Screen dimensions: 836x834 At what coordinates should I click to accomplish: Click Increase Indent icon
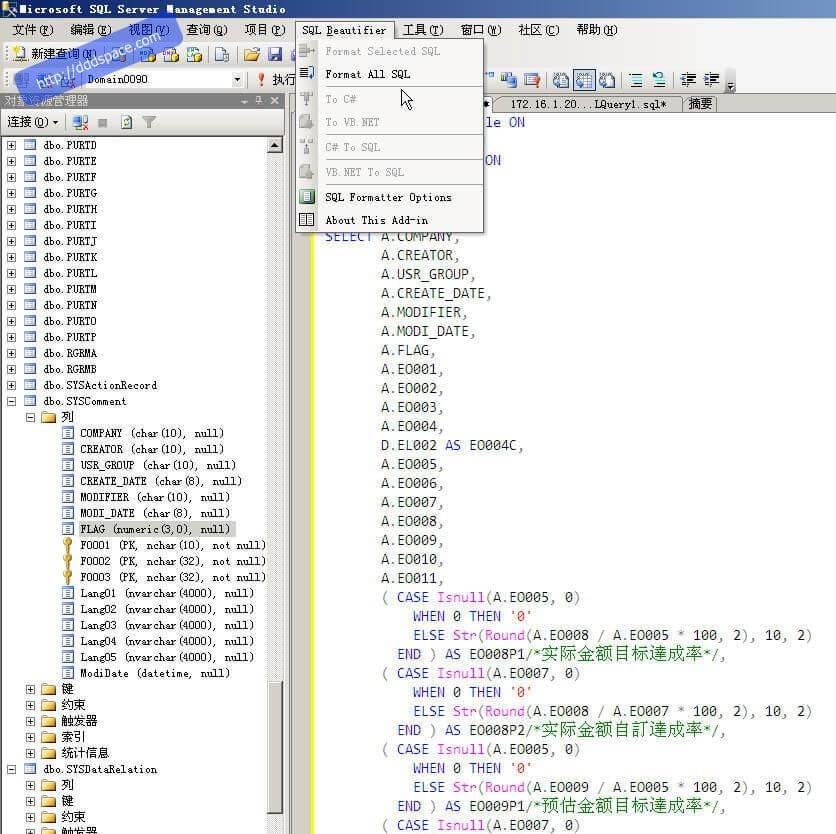[x=711, y=80]
